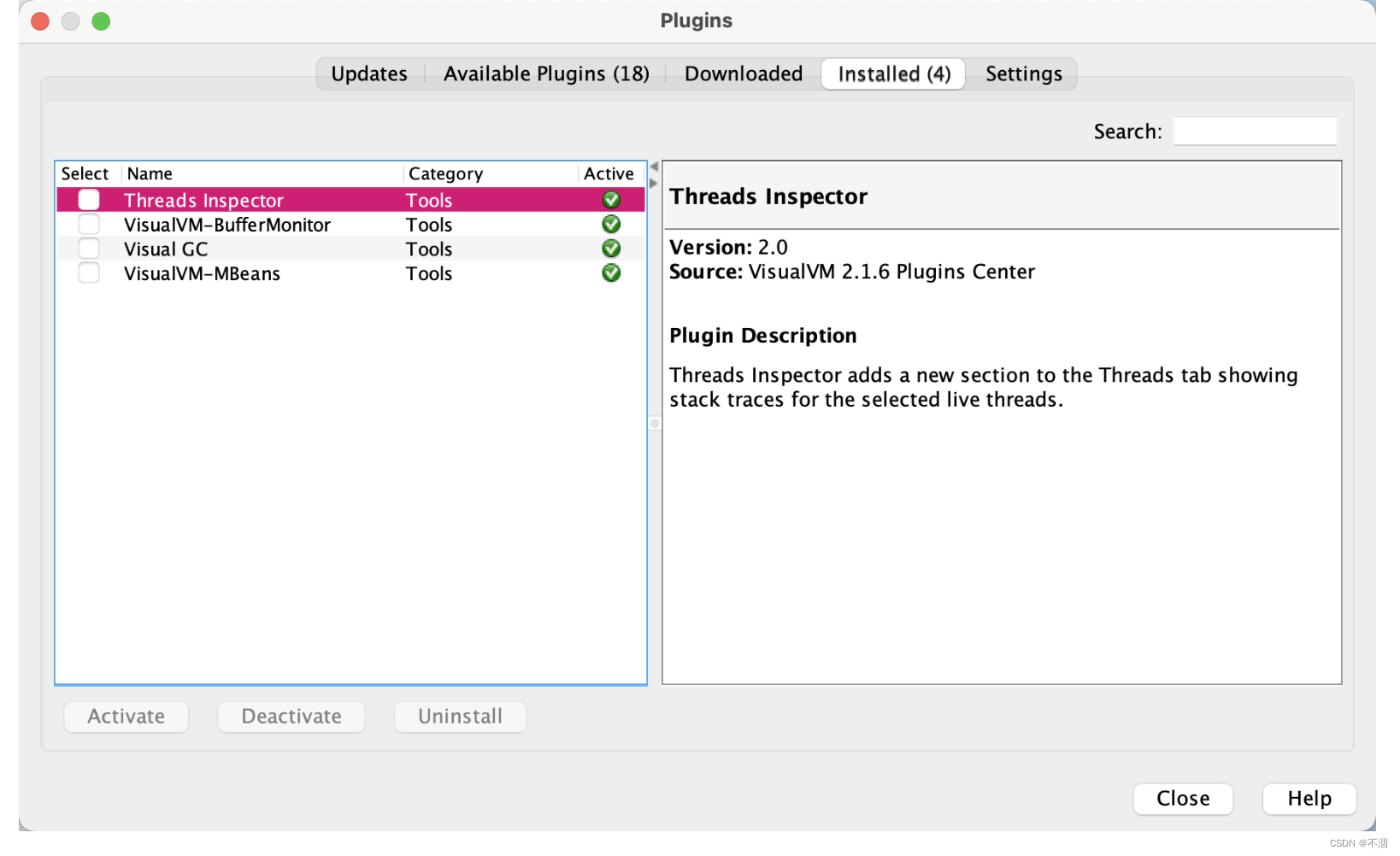Click the Version: 2.0 text
This screenshot has height=856, width=1400.
728,248
